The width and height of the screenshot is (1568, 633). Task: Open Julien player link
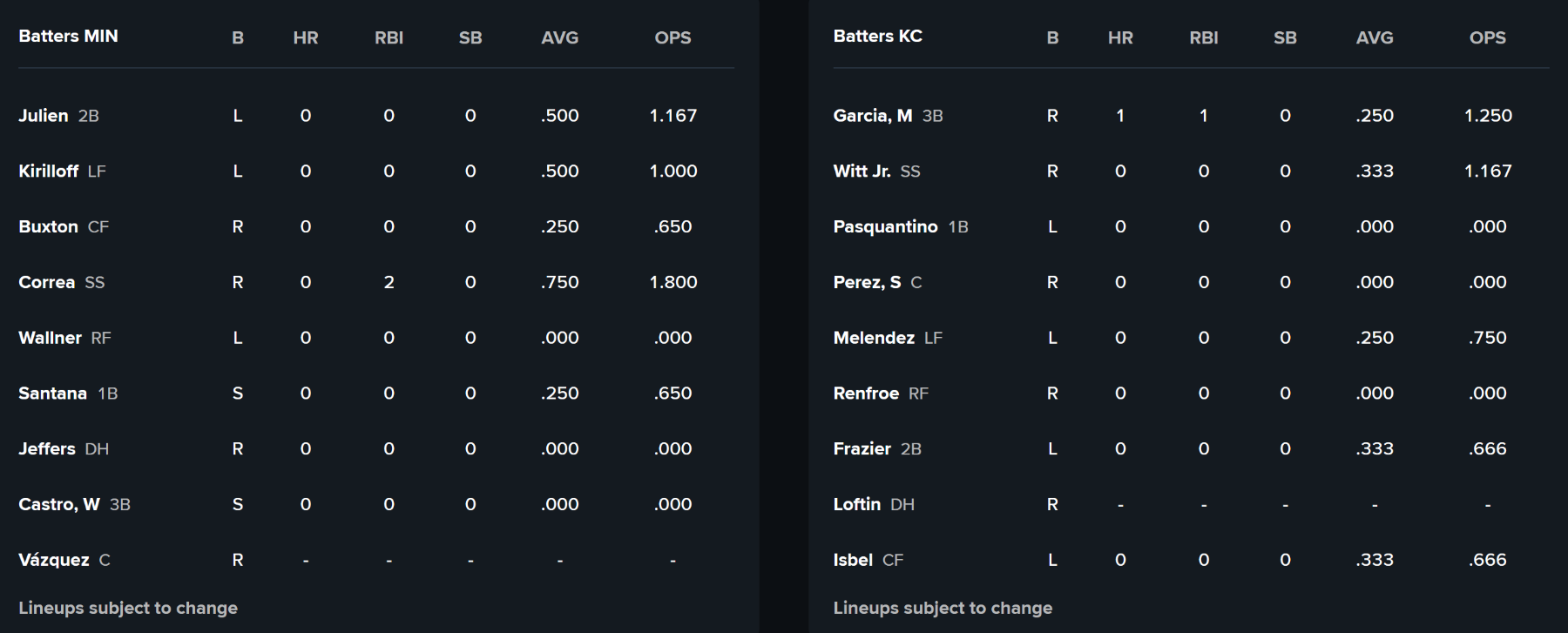[x=43, y=116]
